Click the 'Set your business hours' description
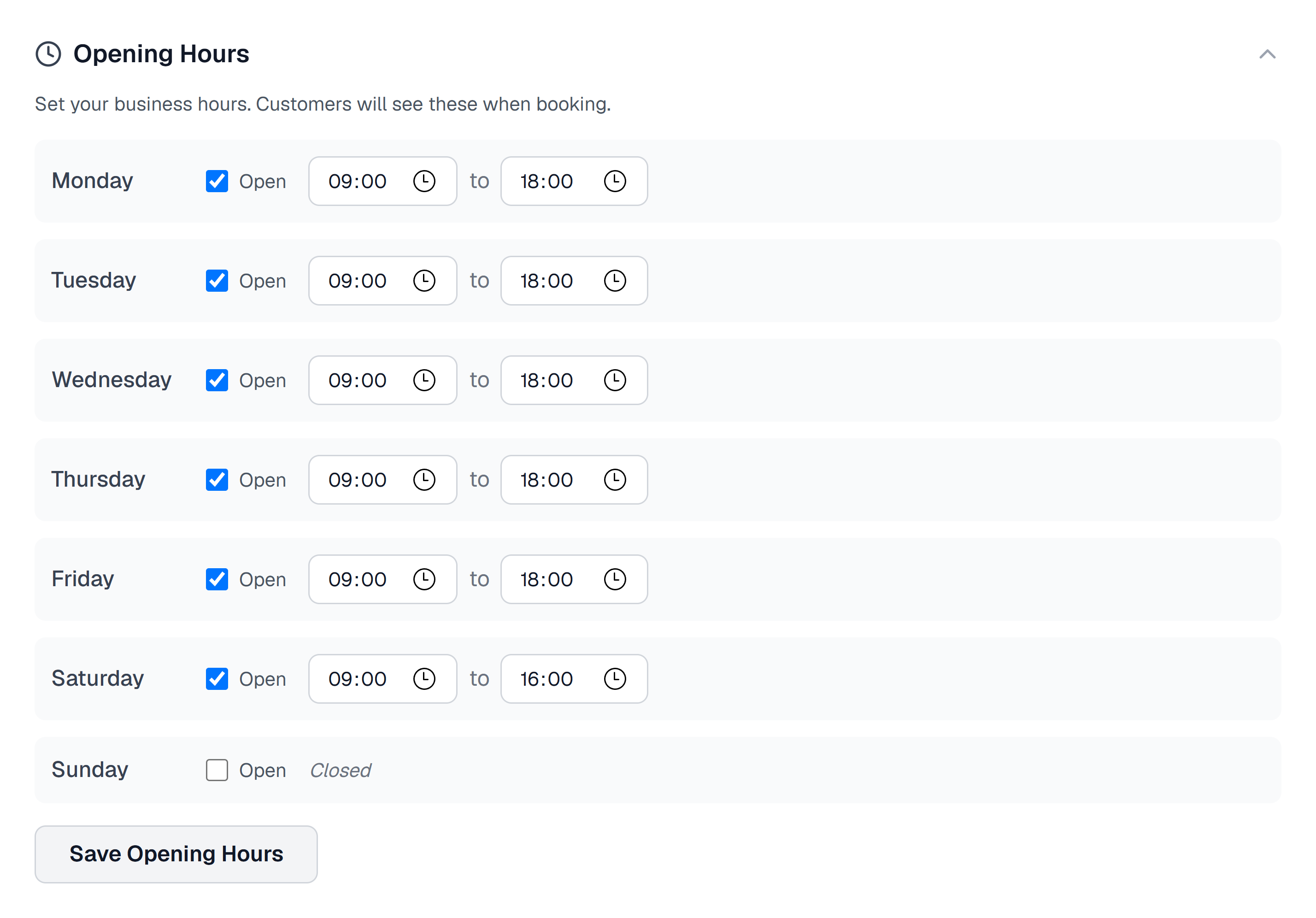Screen dimensions: 1316x918 click(323, 104)
